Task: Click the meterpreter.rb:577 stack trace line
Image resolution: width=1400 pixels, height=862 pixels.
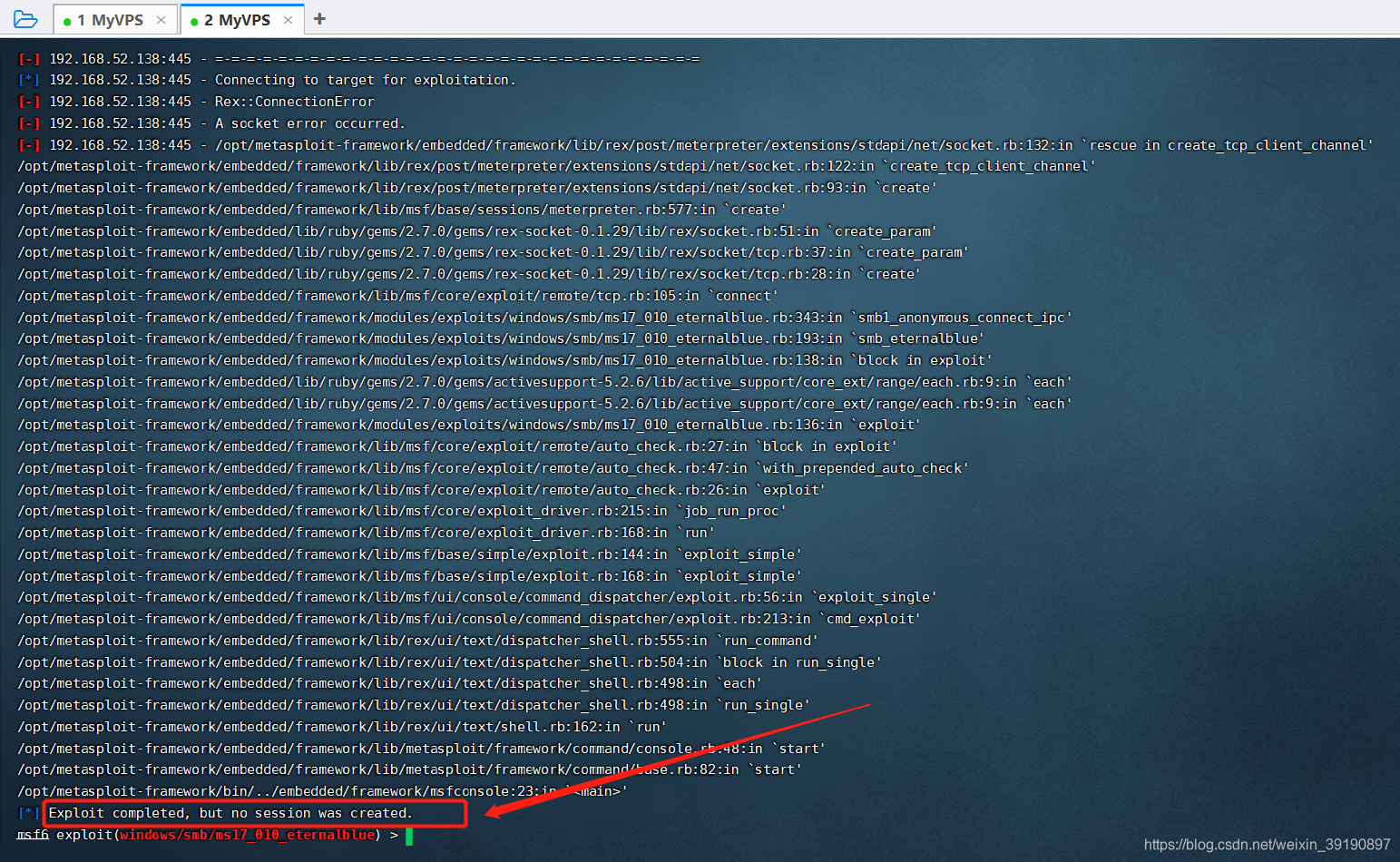Action: point(402,210)
